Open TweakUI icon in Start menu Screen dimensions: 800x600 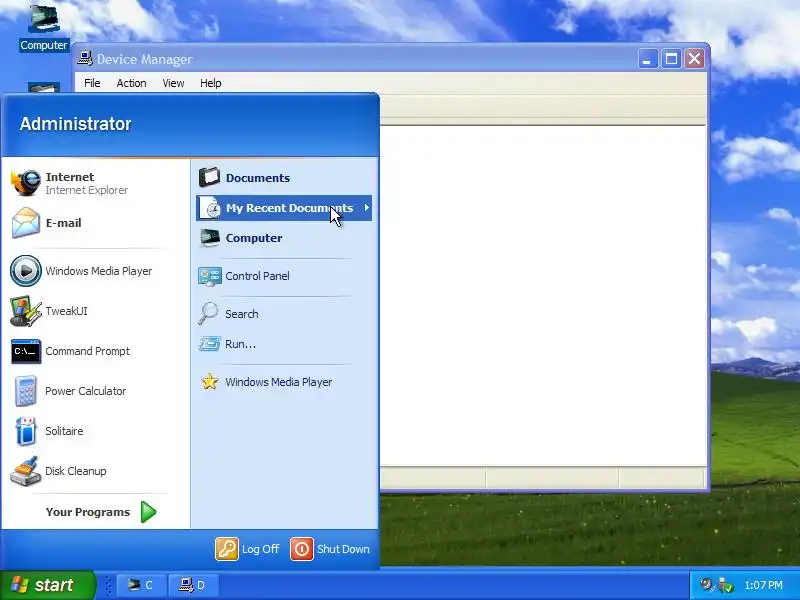pyautogui.click(x=26, y=311)
